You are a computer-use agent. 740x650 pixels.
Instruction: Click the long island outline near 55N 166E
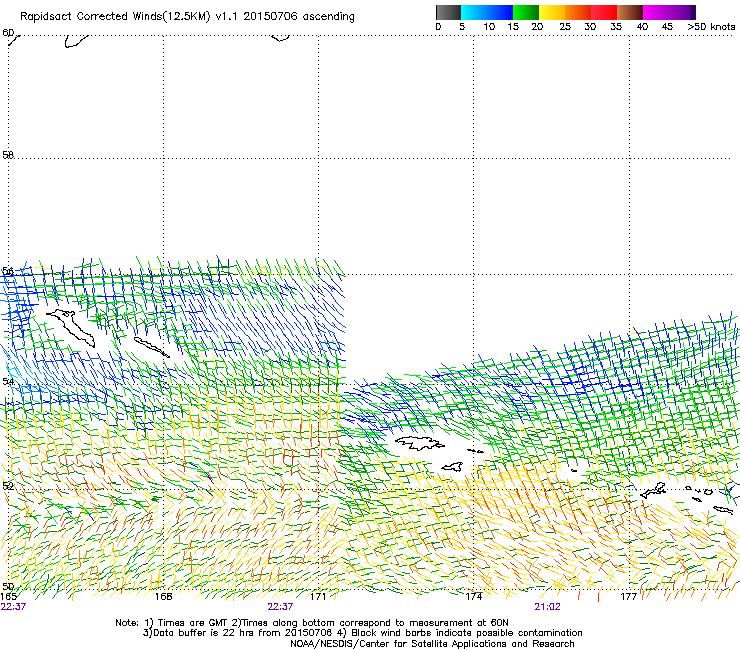pyautogui.click(x=71, y=327)
